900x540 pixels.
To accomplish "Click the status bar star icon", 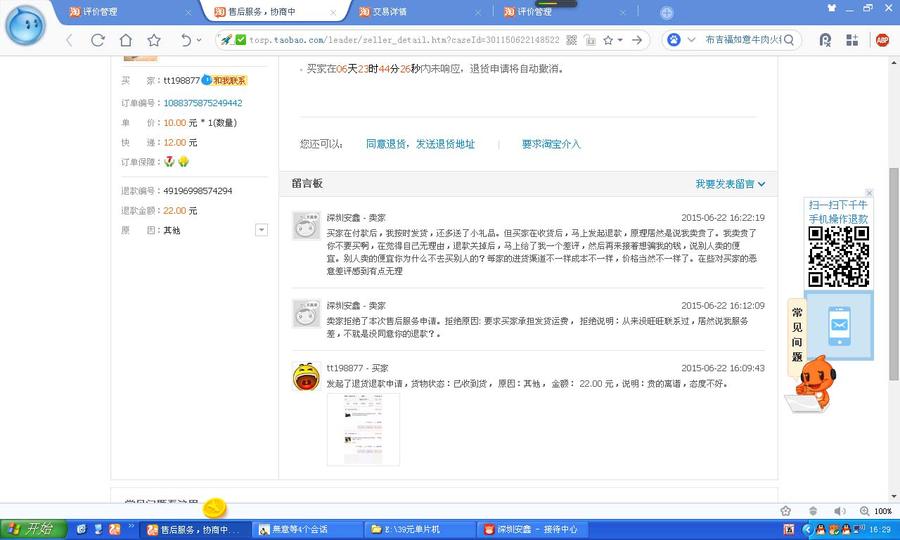I will [786, 511].
